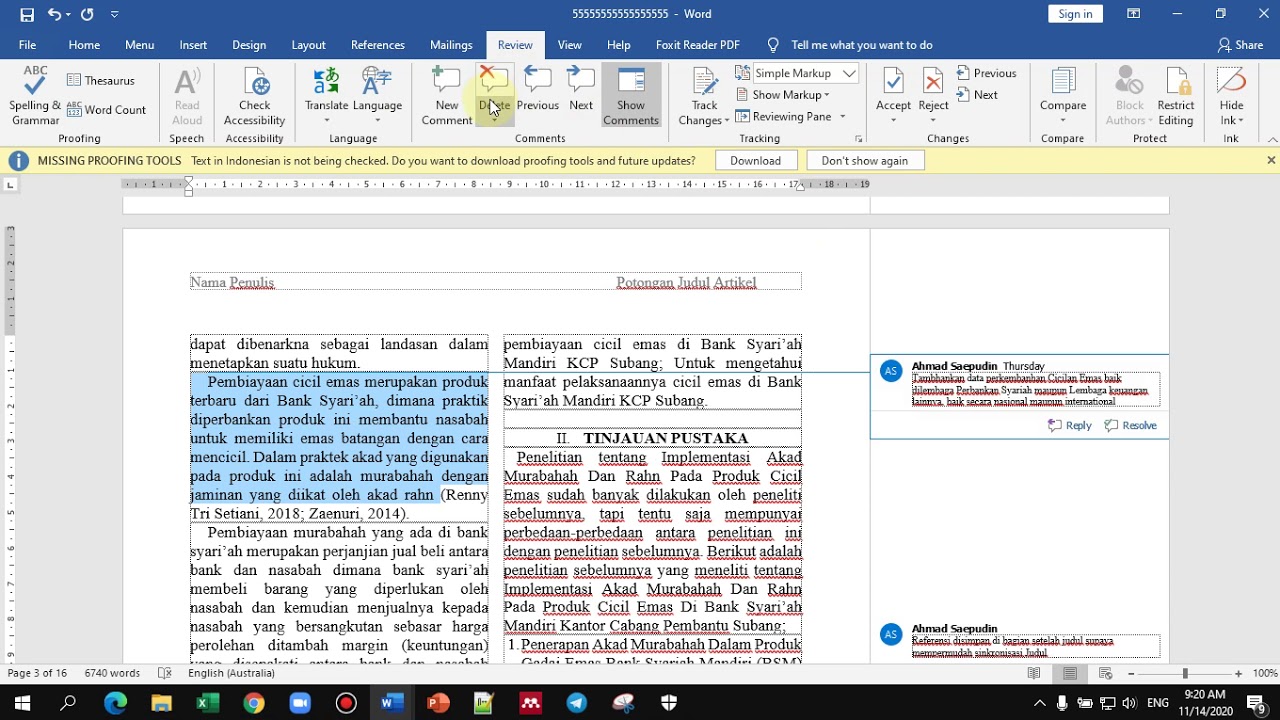Click the Download proofing tools button
The image size is (1280, 720).
tap(756, 161)
